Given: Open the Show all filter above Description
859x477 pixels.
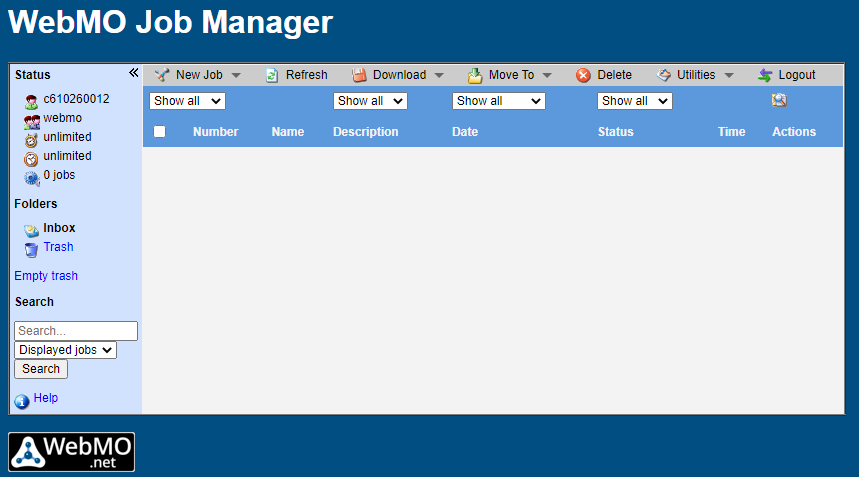Looking at the screenshot, I should pos(370,101).
